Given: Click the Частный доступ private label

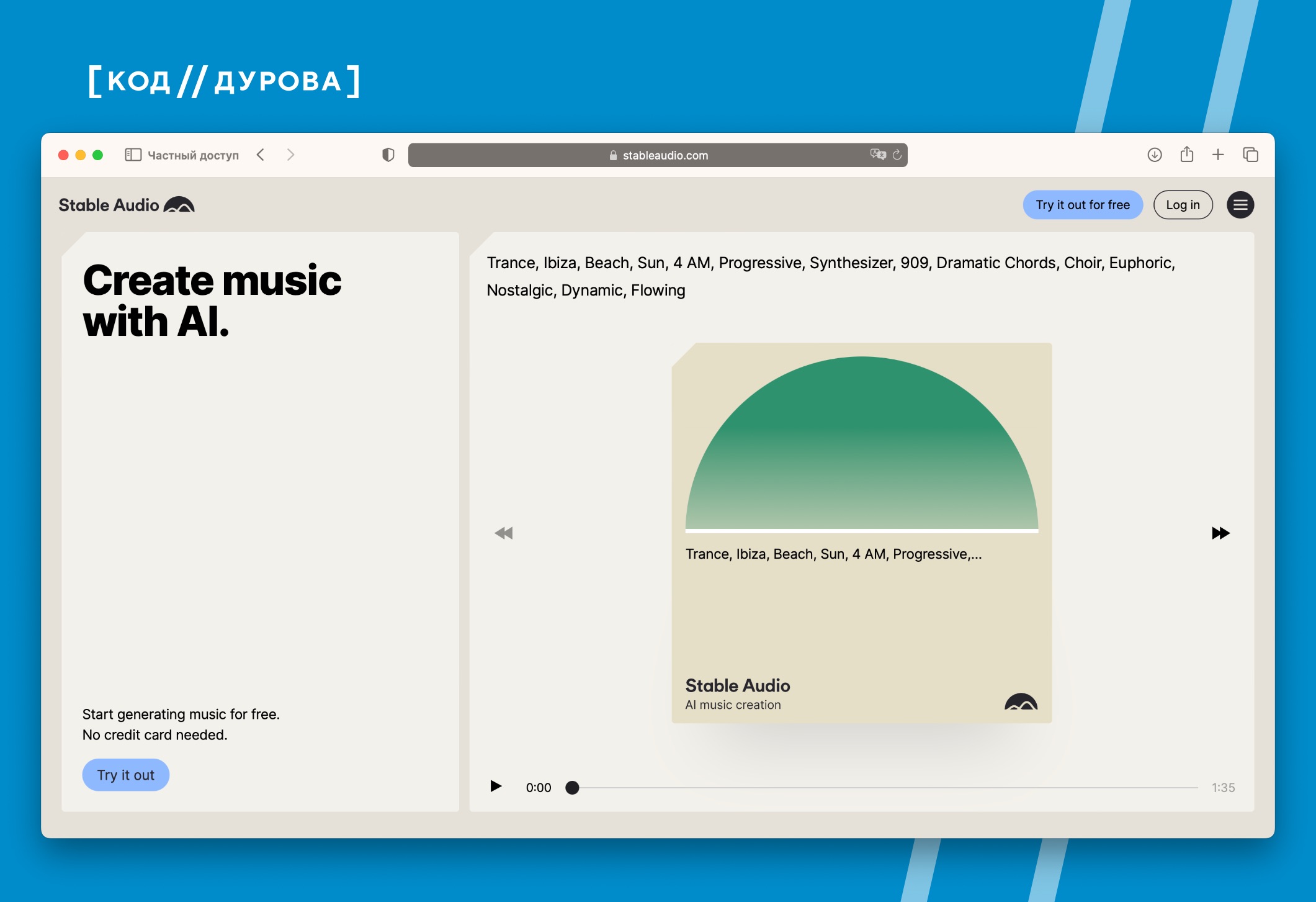Looking at the screenshot, I should click(193, 155).
